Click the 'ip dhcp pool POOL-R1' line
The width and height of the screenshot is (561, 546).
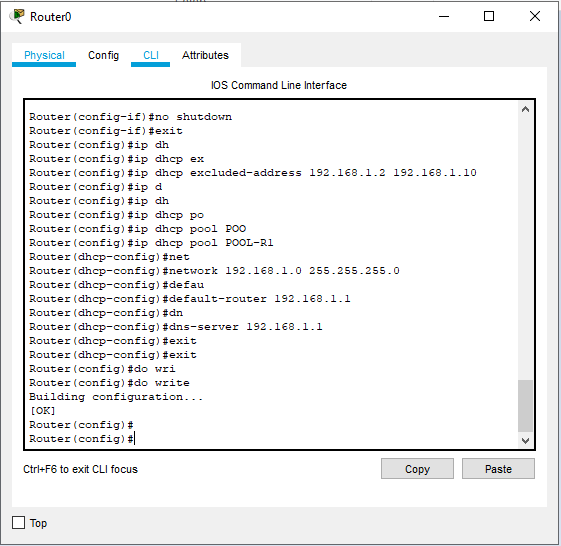(x=151, y=243)
